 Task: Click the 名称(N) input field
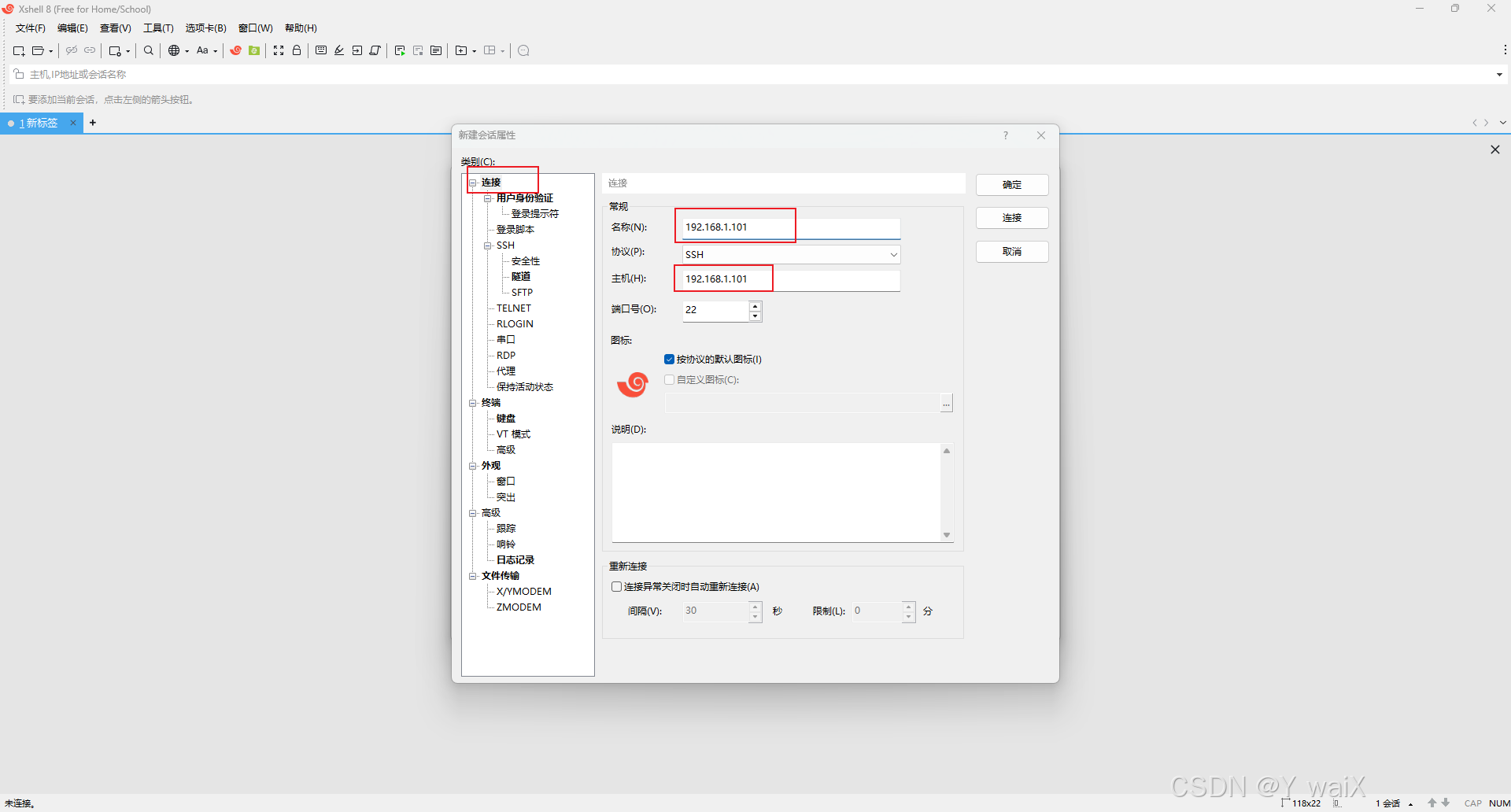[x=791, y=227]
